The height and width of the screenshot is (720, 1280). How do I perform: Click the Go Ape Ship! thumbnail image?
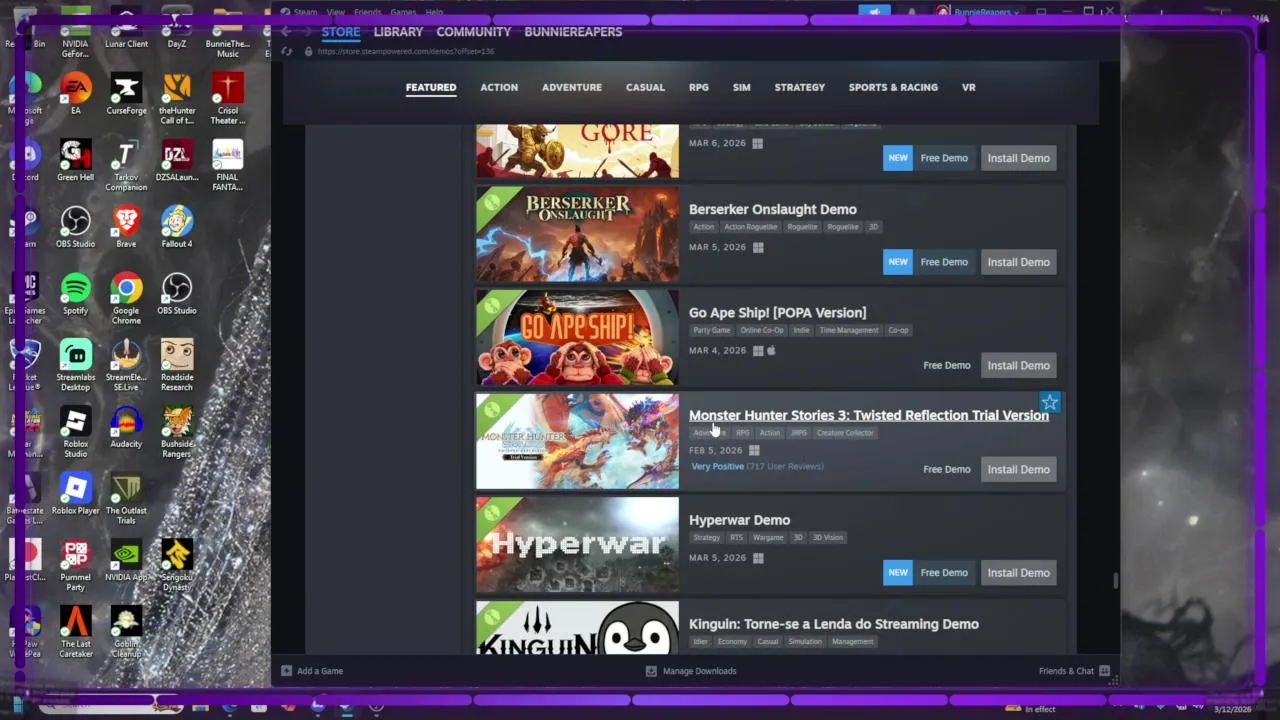coord(577,337)
